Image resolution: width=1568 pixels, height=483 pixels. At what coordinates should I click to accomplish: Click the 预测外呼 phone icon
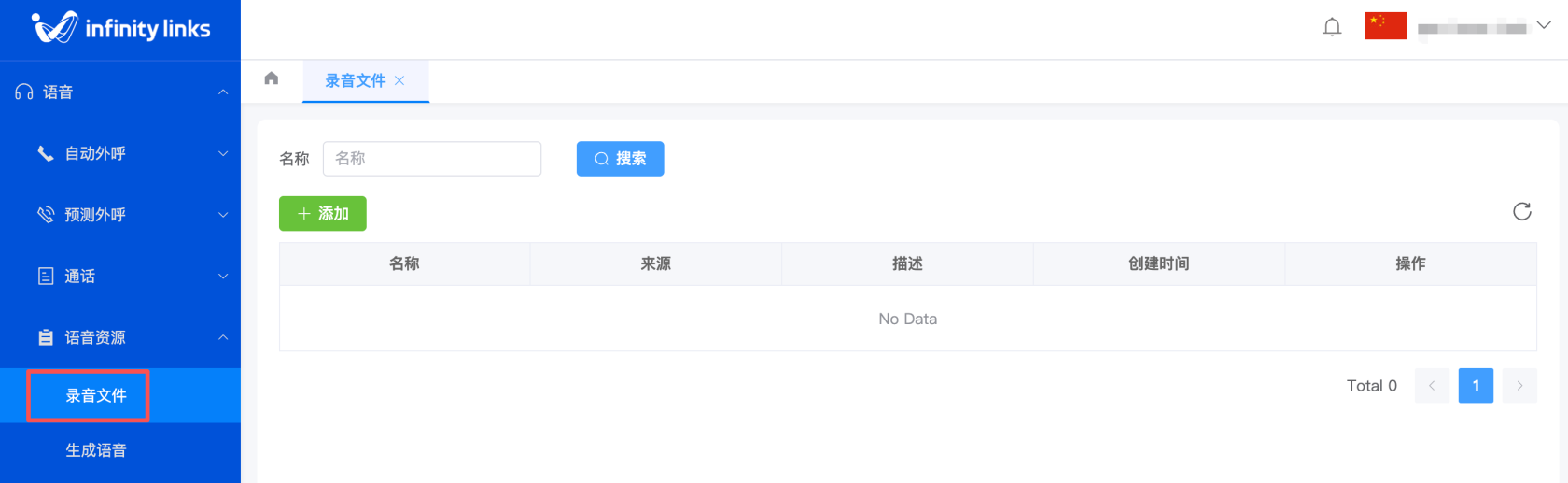click(x=45, y=215)
